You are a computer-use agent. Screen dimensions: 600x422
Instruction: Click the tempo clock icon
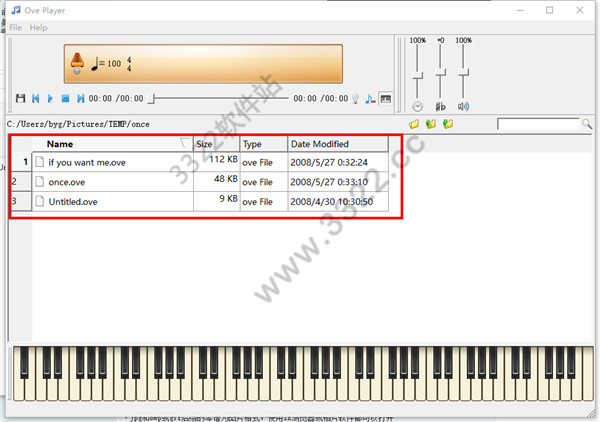[x=417, y=106]
